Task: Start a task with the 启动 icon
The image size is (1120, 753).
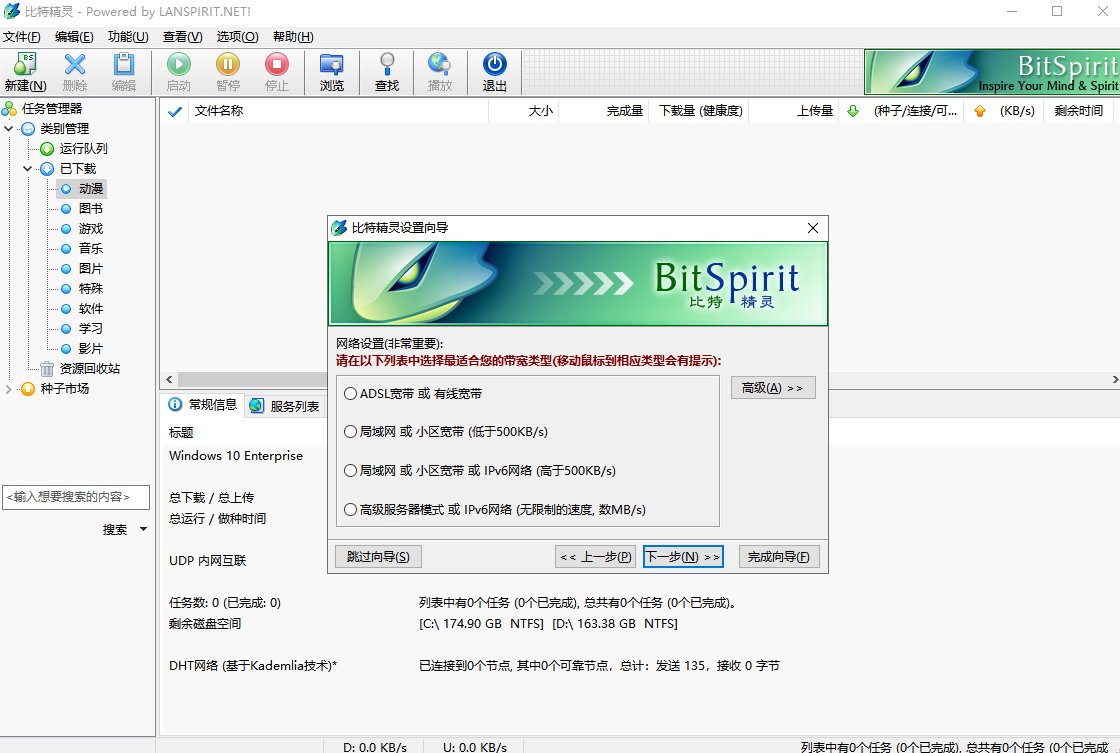Action: 178,70
